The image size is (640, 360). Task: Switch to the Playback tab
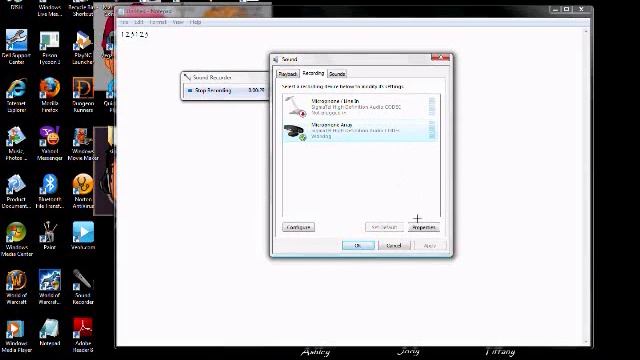288,74
